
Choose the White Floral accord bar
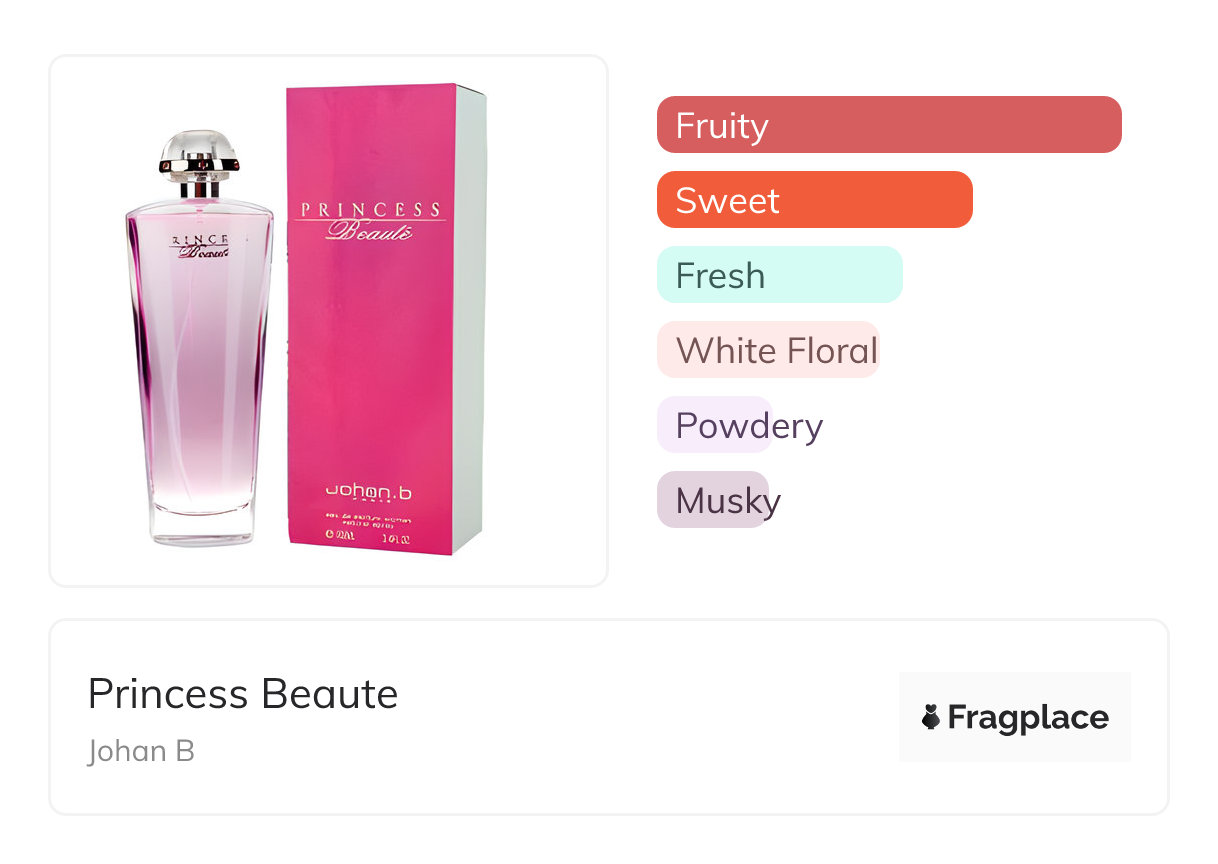[767, 350]
